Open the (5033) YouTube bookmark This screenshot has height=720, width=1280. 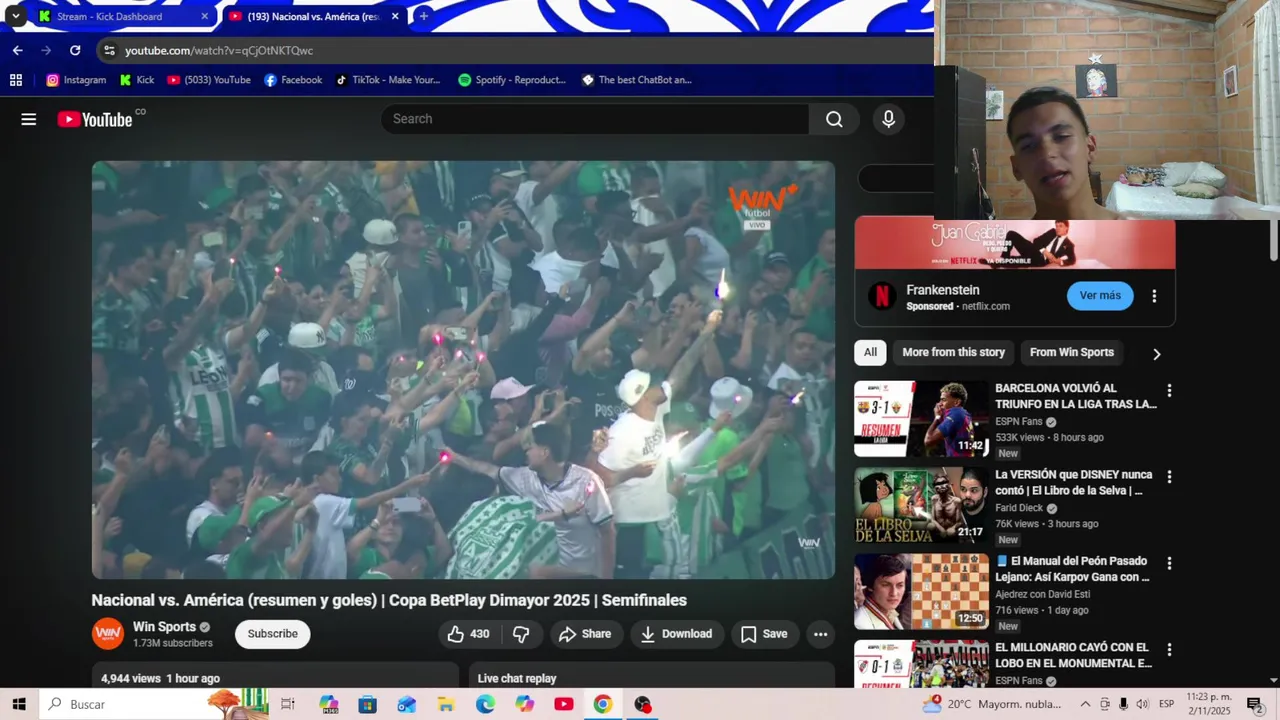point(209,80)
